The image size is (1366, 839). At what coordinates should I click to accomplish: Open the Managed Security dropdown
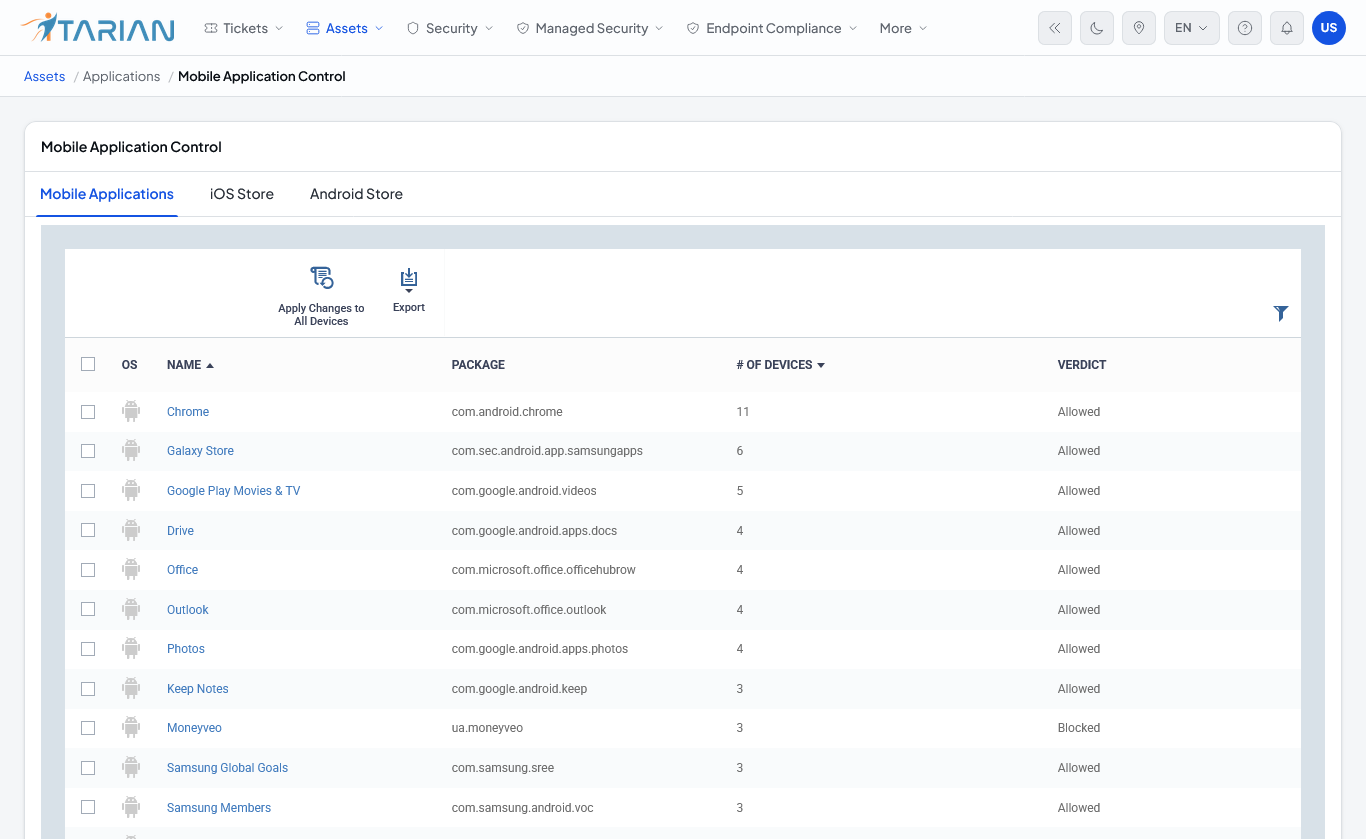click(x=589, y=28)
